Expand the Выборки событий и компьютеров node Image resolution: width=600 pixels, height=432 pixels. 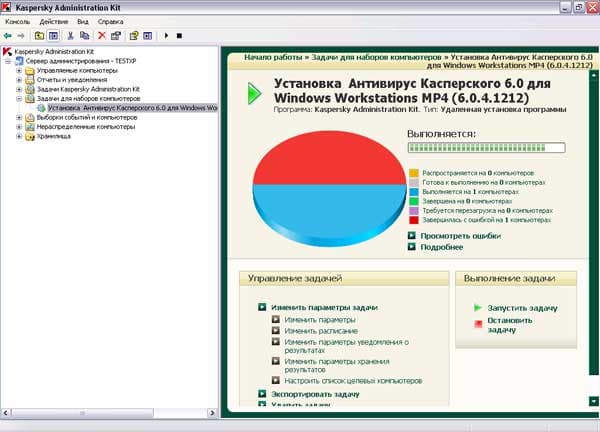(19, 117)
